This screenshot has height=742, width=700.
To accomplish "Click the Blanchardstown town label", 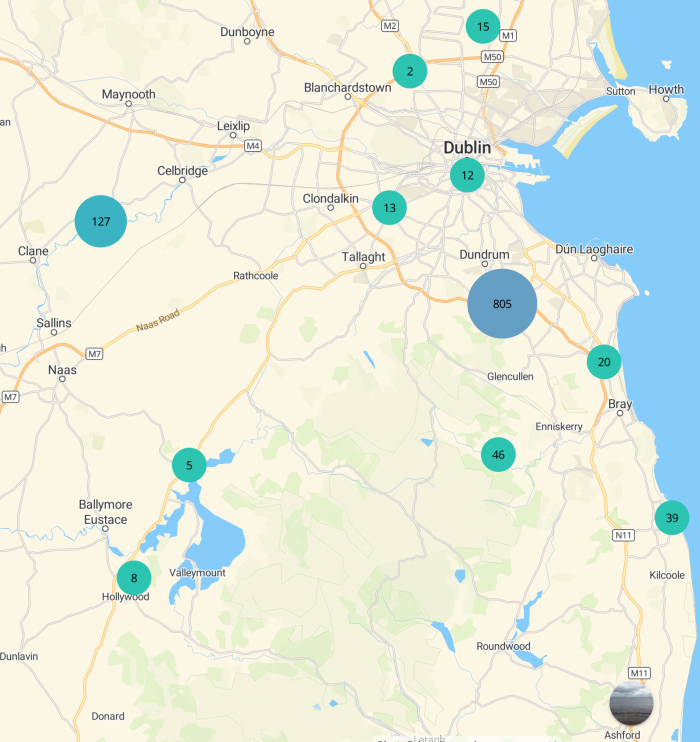I will [x=347, y=88].
